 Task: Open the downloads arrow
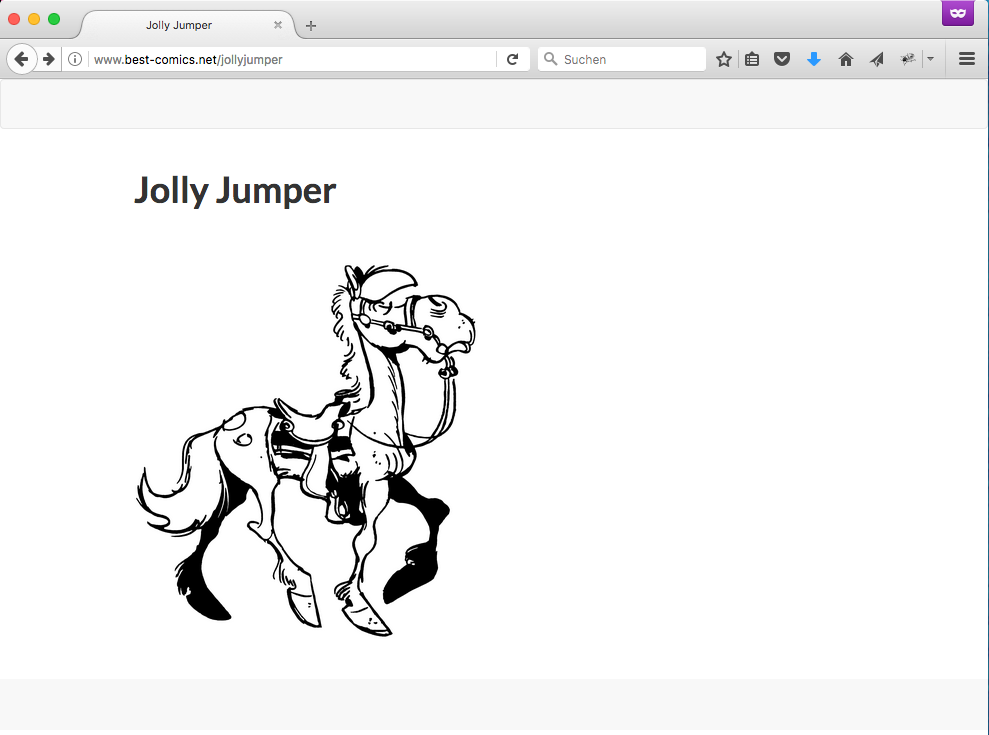point(814,59)
